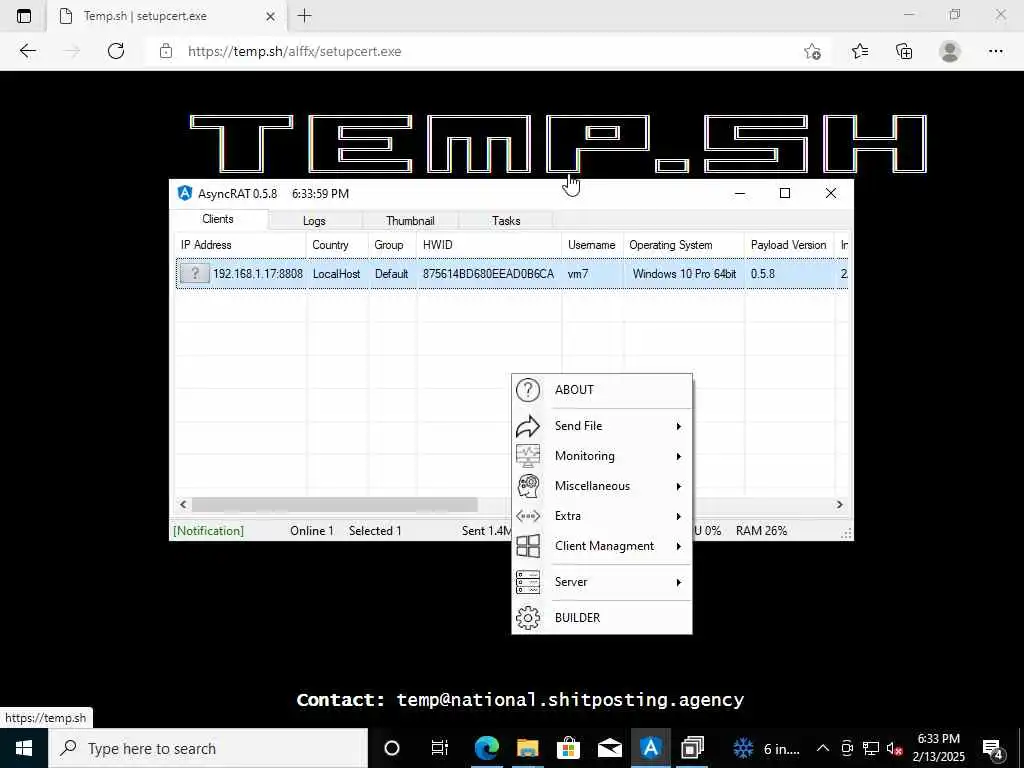Open Microsoft Store from the taskbar
Viewport: 1024px width, 768px height.
tap(569, 748)
